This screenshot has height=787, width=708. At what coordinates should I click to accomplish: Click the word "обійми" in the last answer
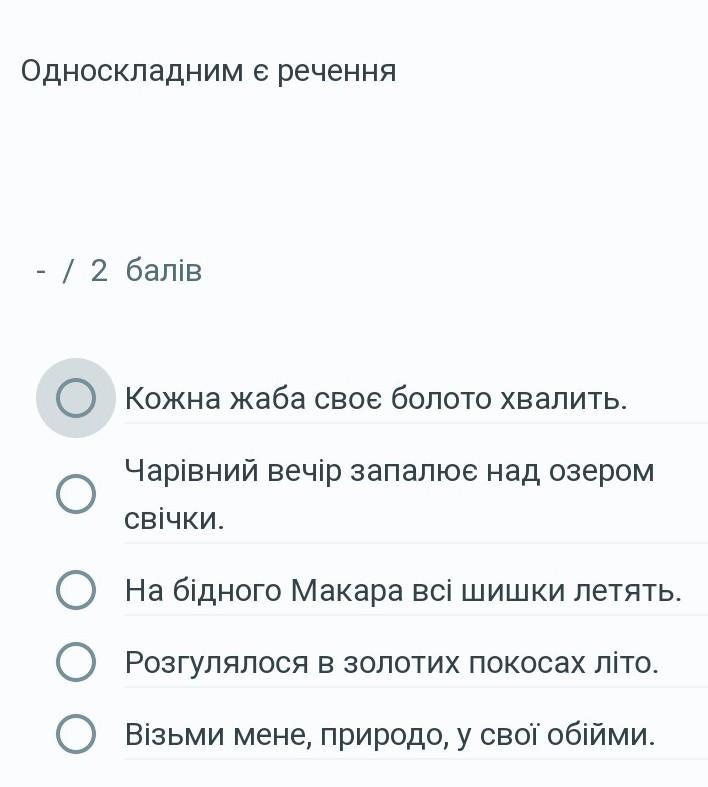pyautogui.click(x=601, y=735)
